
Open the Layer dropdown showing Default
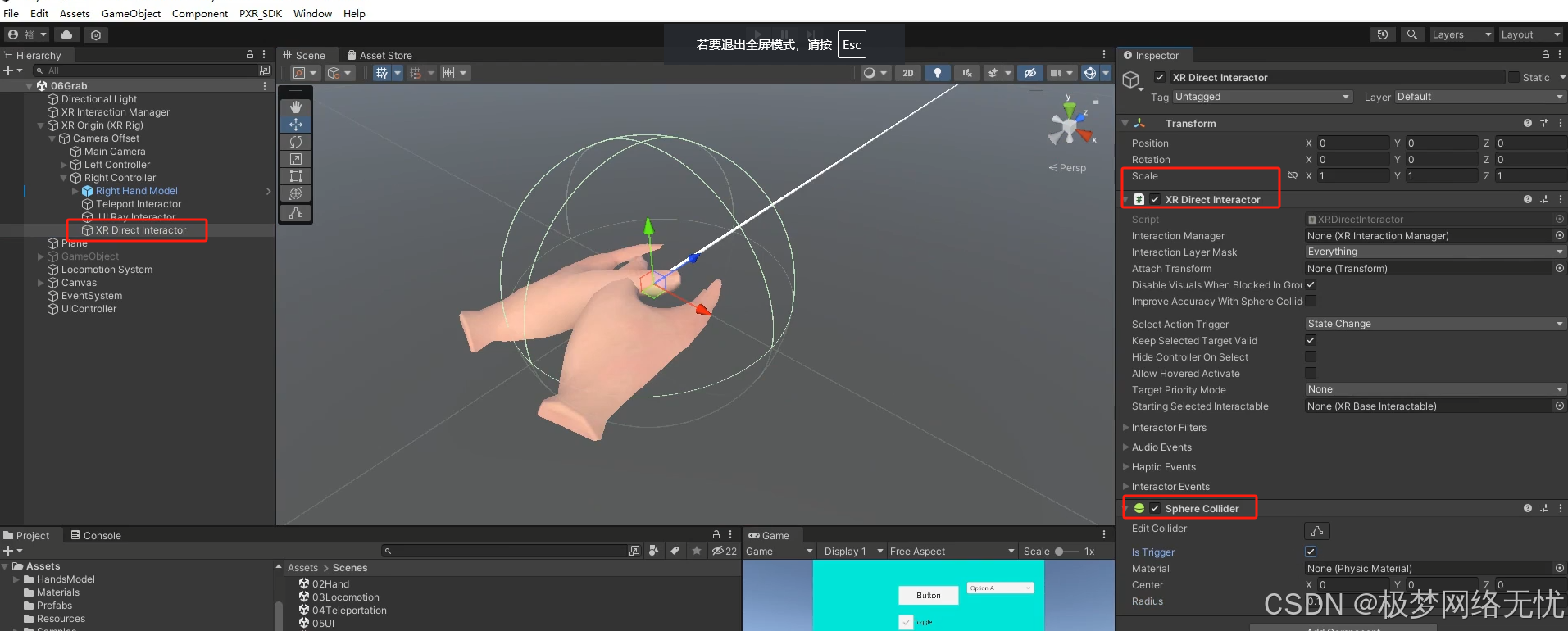coord(1480,97)
